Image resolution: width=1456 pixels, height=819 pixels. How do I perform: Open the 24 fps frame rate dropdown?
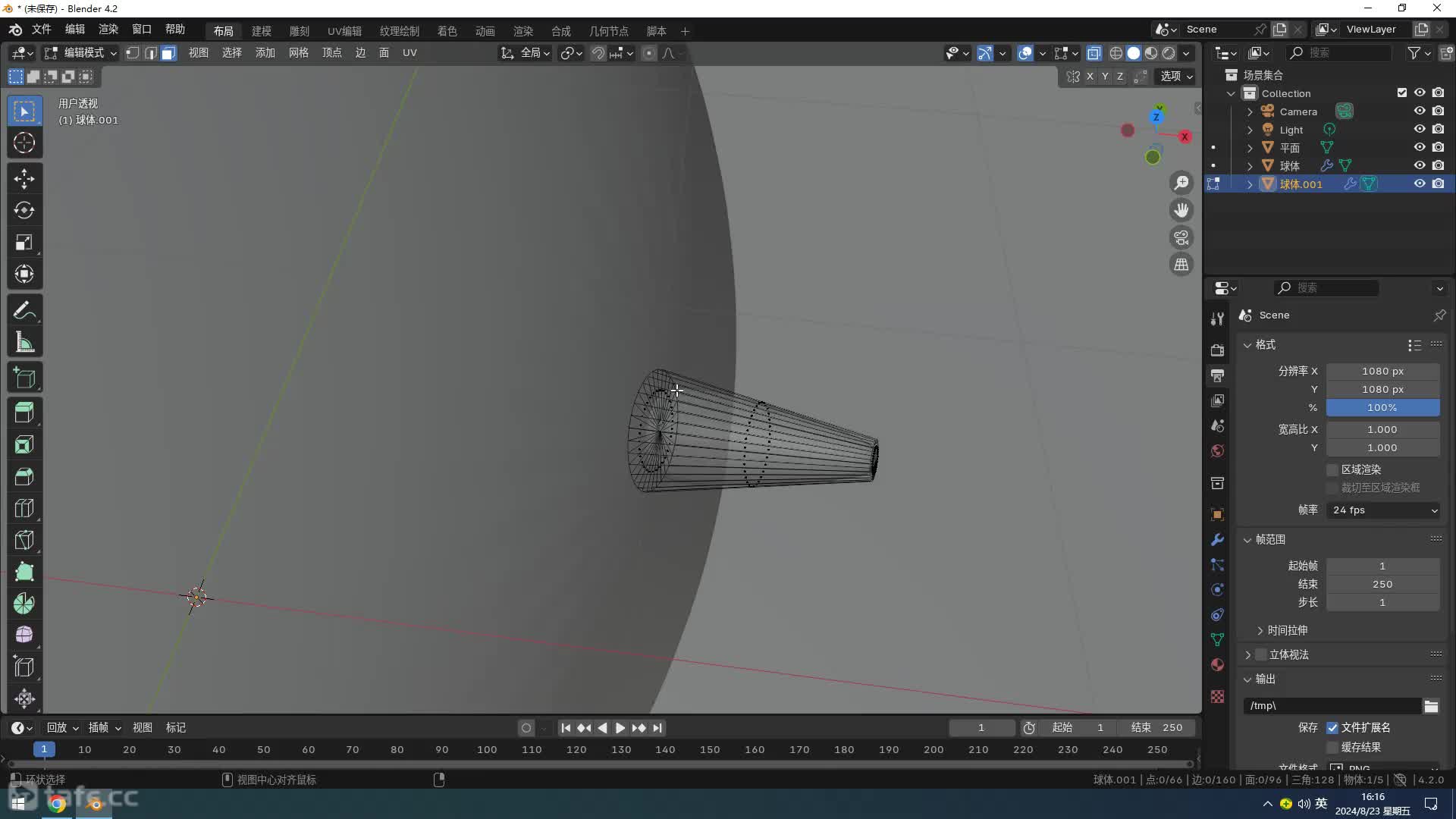click(1383, 510)
